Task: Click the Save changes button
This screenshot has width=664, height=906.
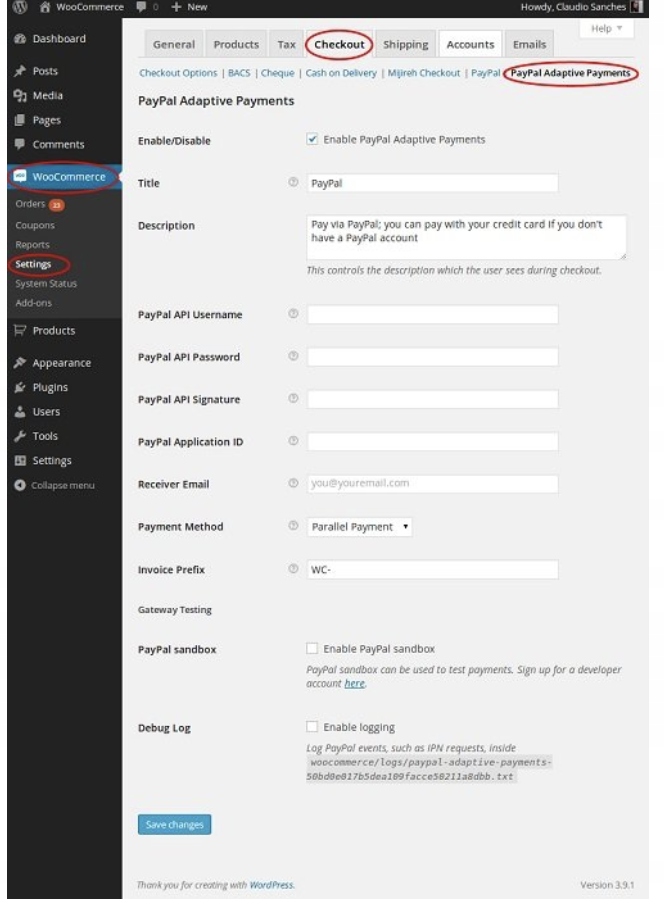Action: tap(174, 825)
